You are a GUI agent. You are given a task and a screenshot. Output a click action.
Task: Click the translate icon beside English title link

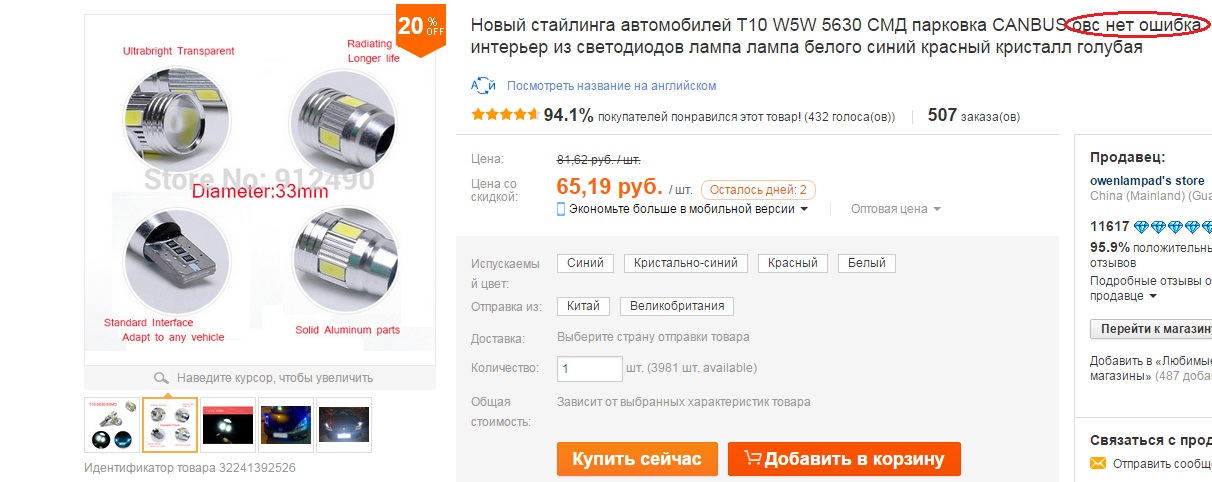coord(483,85)
